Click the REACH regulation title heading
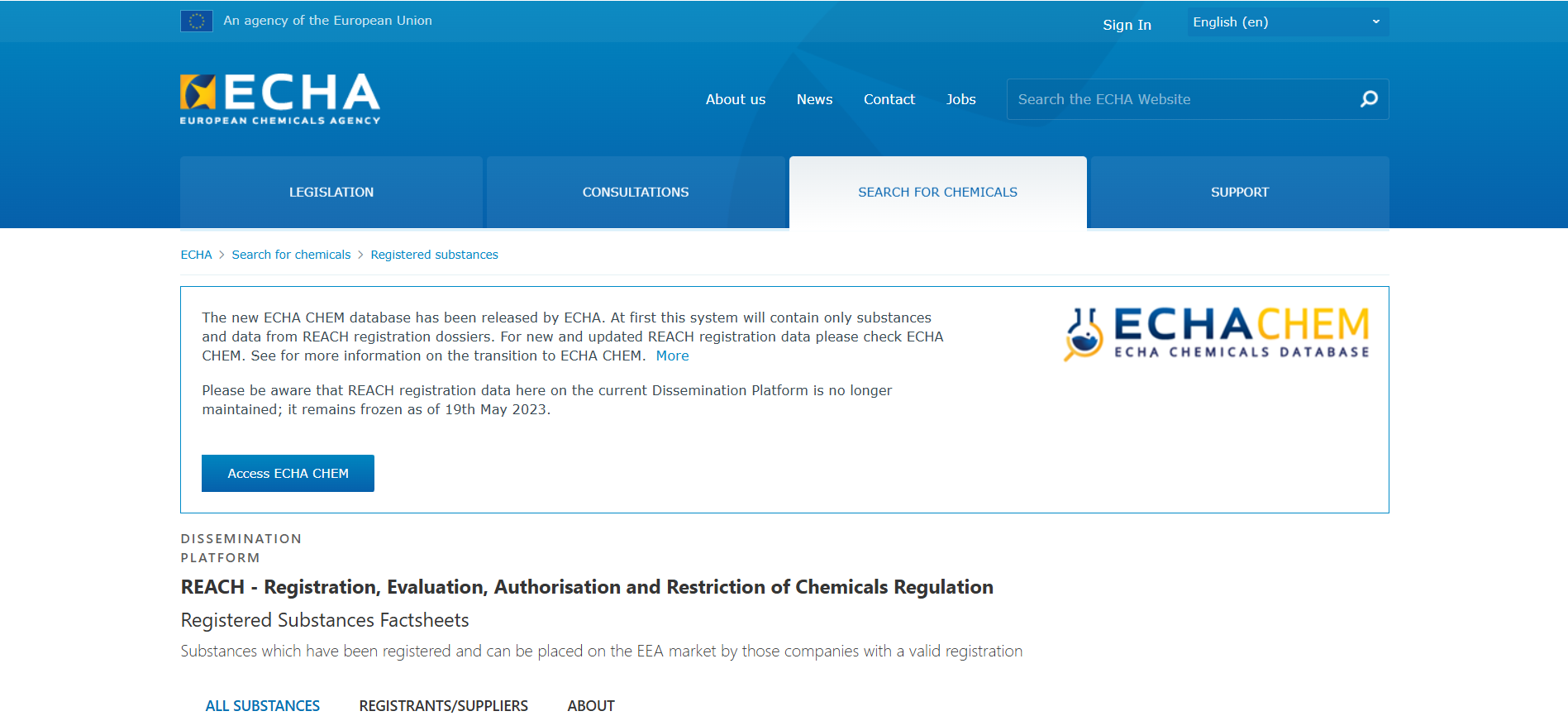The width and height of the screenshot is (1568, 716). point(587,587)
